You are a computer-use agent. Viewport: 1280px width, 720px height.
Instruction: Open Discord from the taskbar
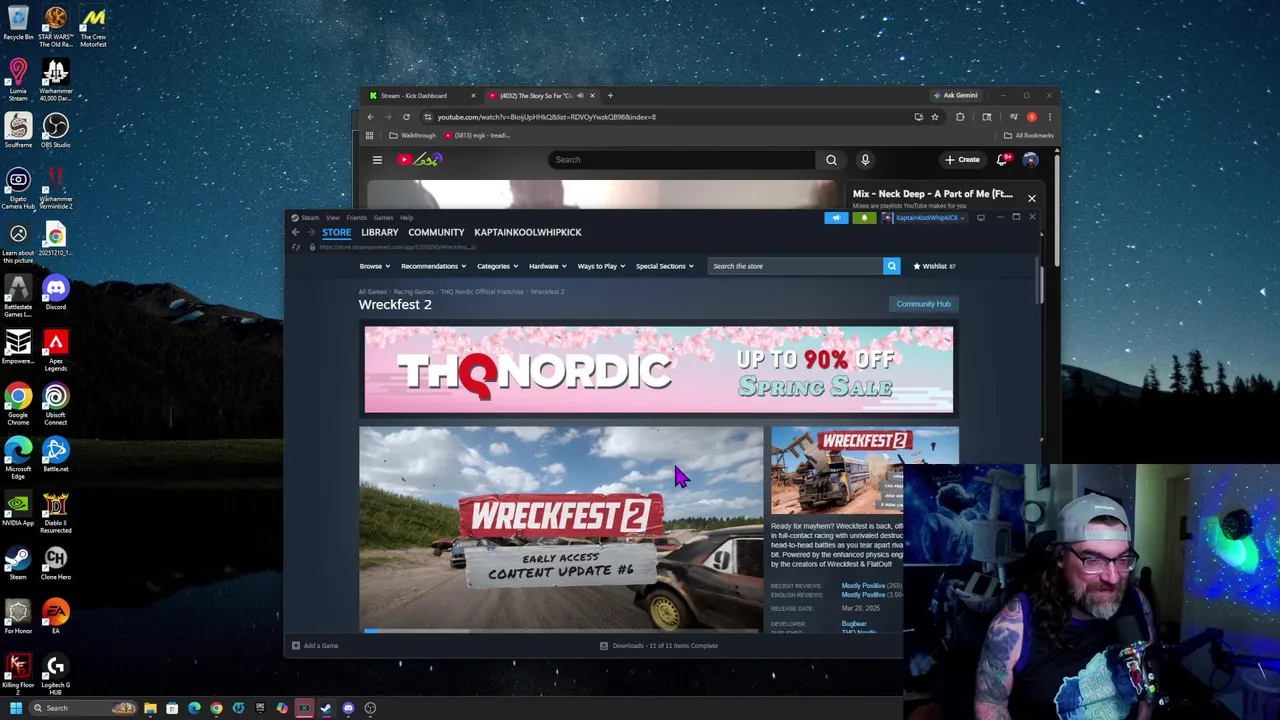[348, 708]
